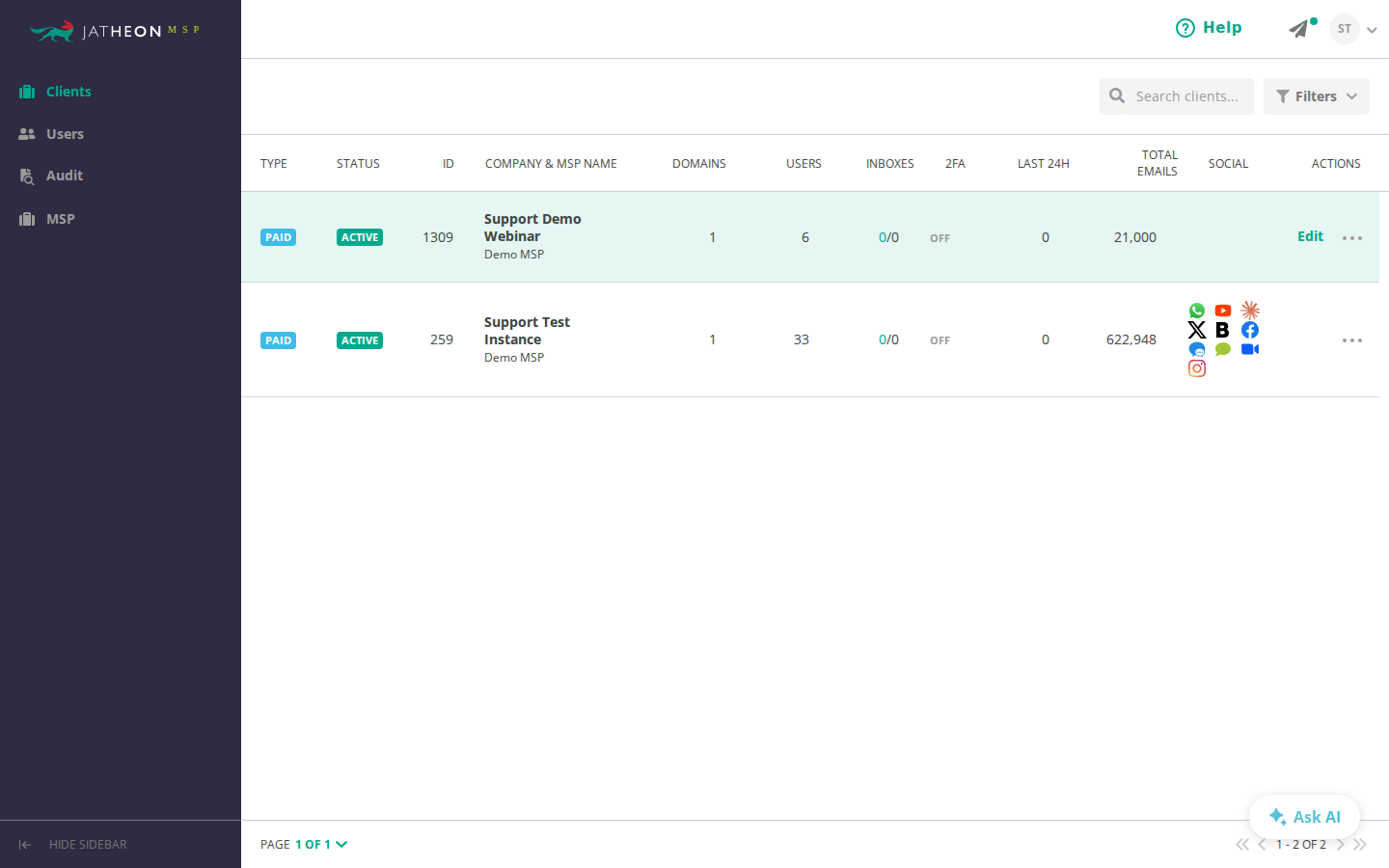
Task: Expand the user account menu chevron
Action: [x=1372, y=30]
